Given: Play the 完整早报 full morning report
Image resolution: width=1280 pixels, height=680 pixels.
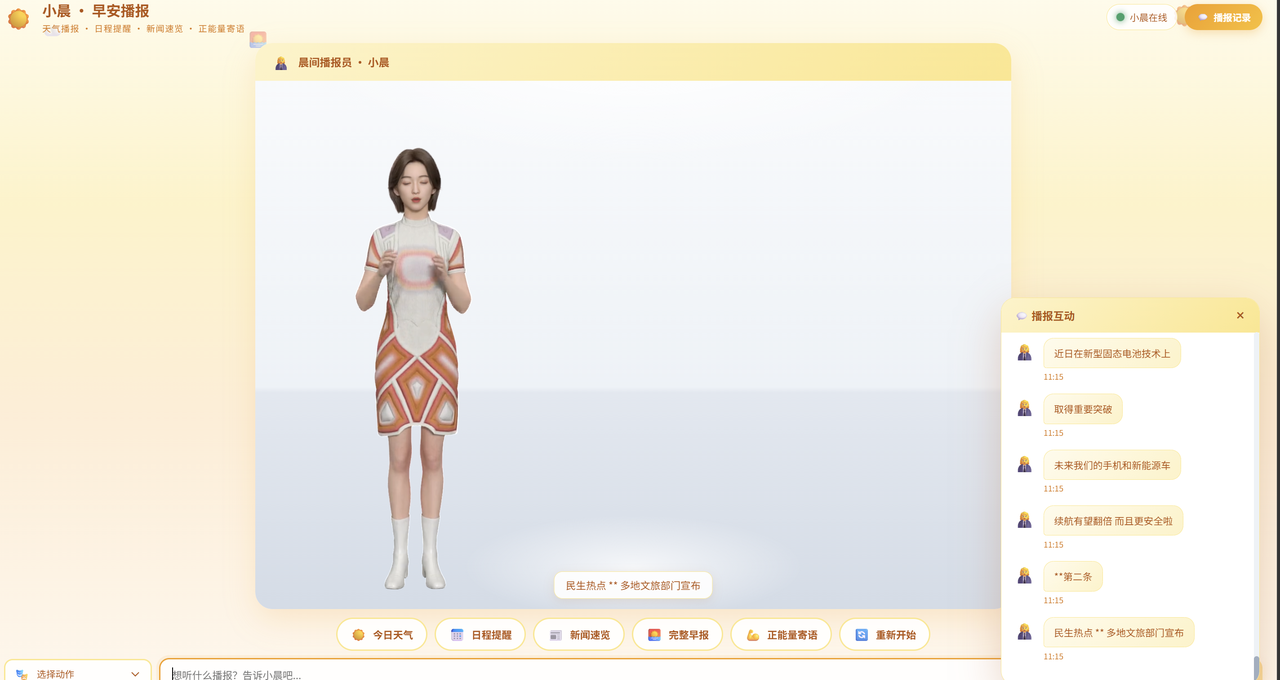Looking at the screenshot, I should [677, 635].
